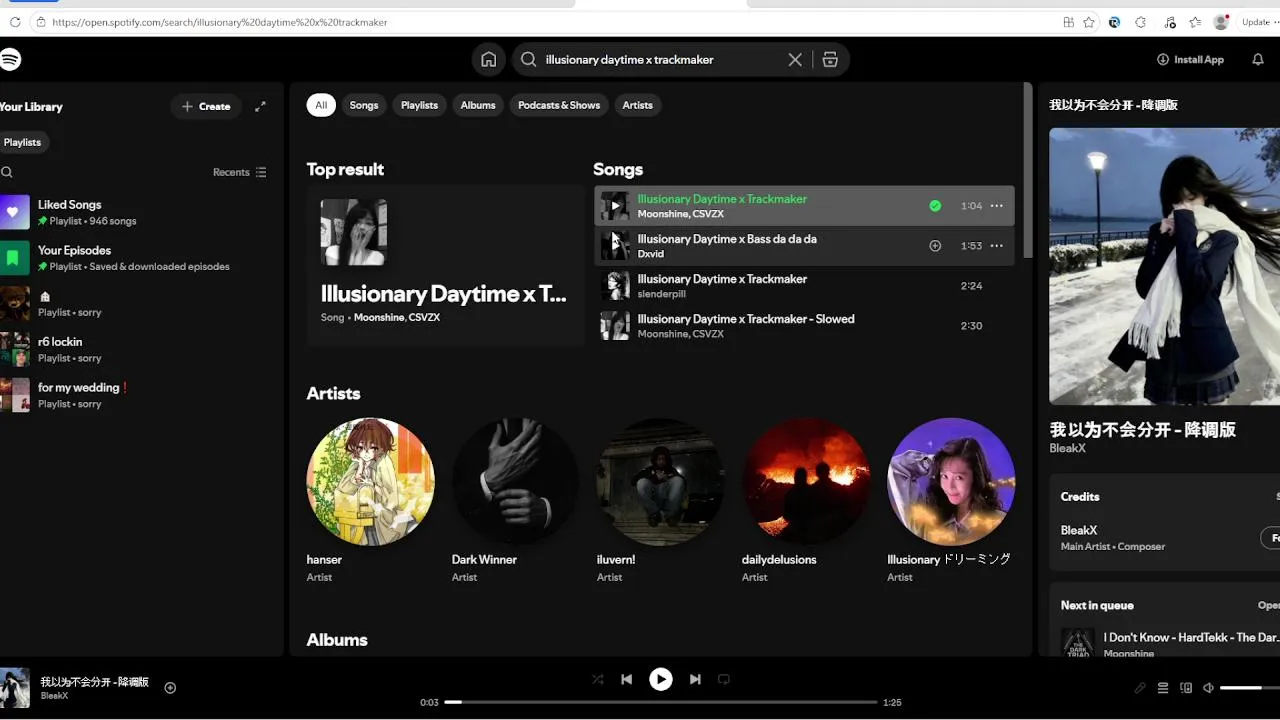The image size is (1280, 720).
Task: Click Create in Your Library
Action: point(206,106)
